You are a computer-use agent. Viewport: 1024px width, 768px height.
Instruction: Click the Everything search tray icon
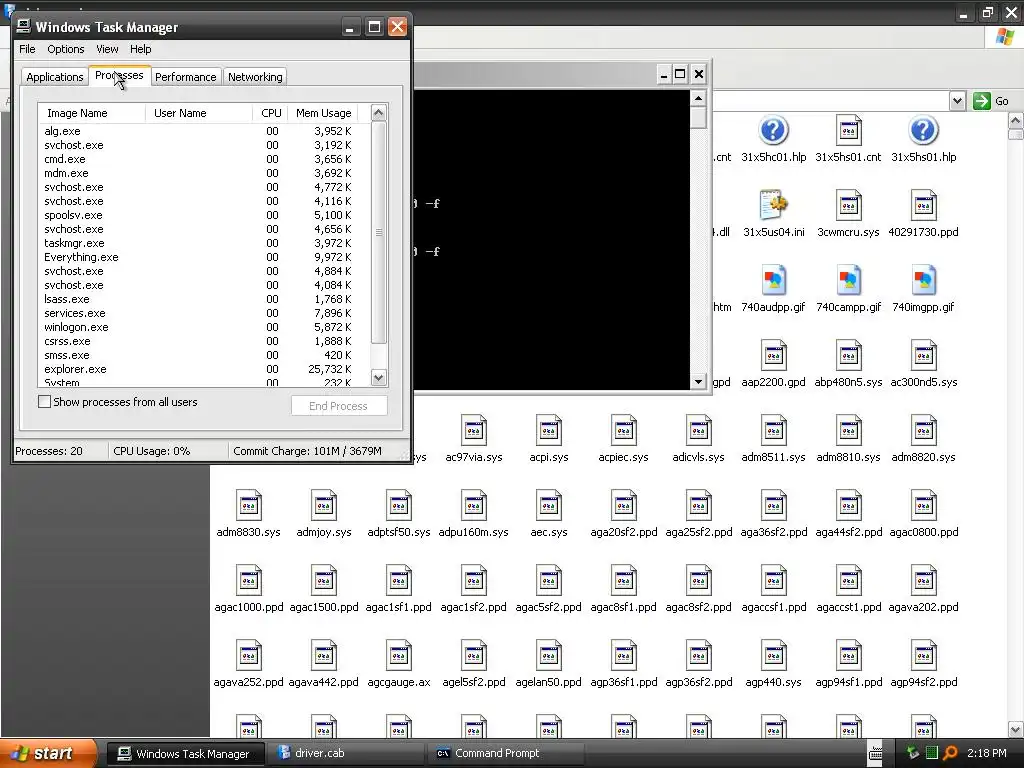(x=950, y=753)
